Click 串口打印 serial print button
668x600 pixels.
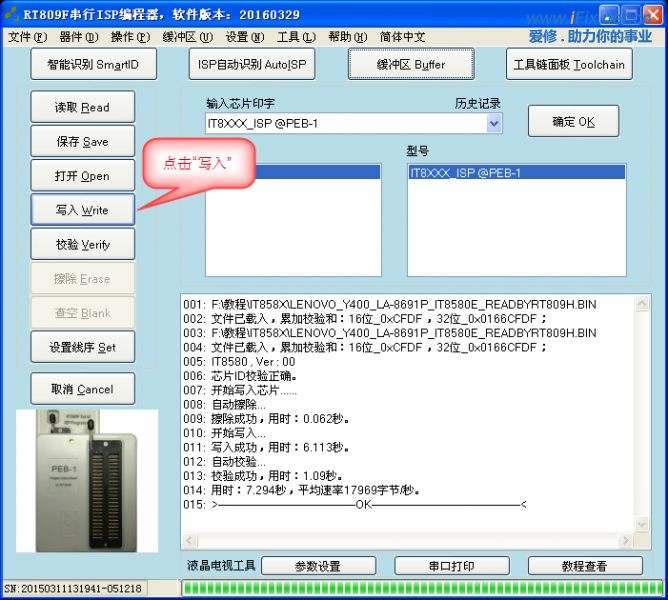(x=452, y=566)
